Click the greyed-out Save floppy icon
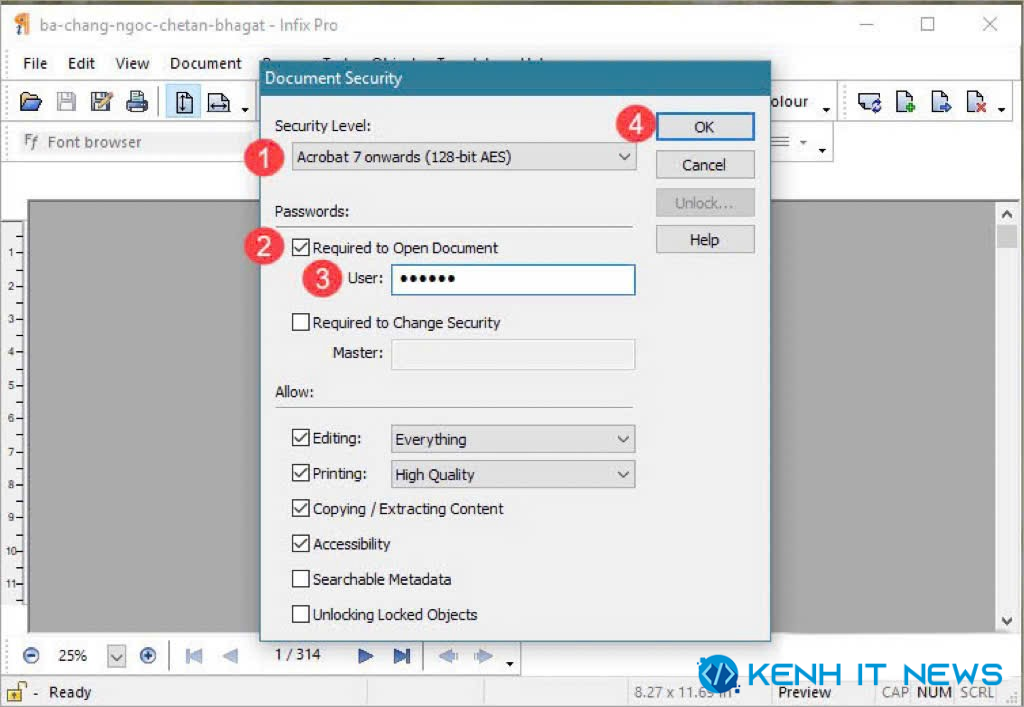This screenshot has width=1024, height=707. click(x=66, y=102)
